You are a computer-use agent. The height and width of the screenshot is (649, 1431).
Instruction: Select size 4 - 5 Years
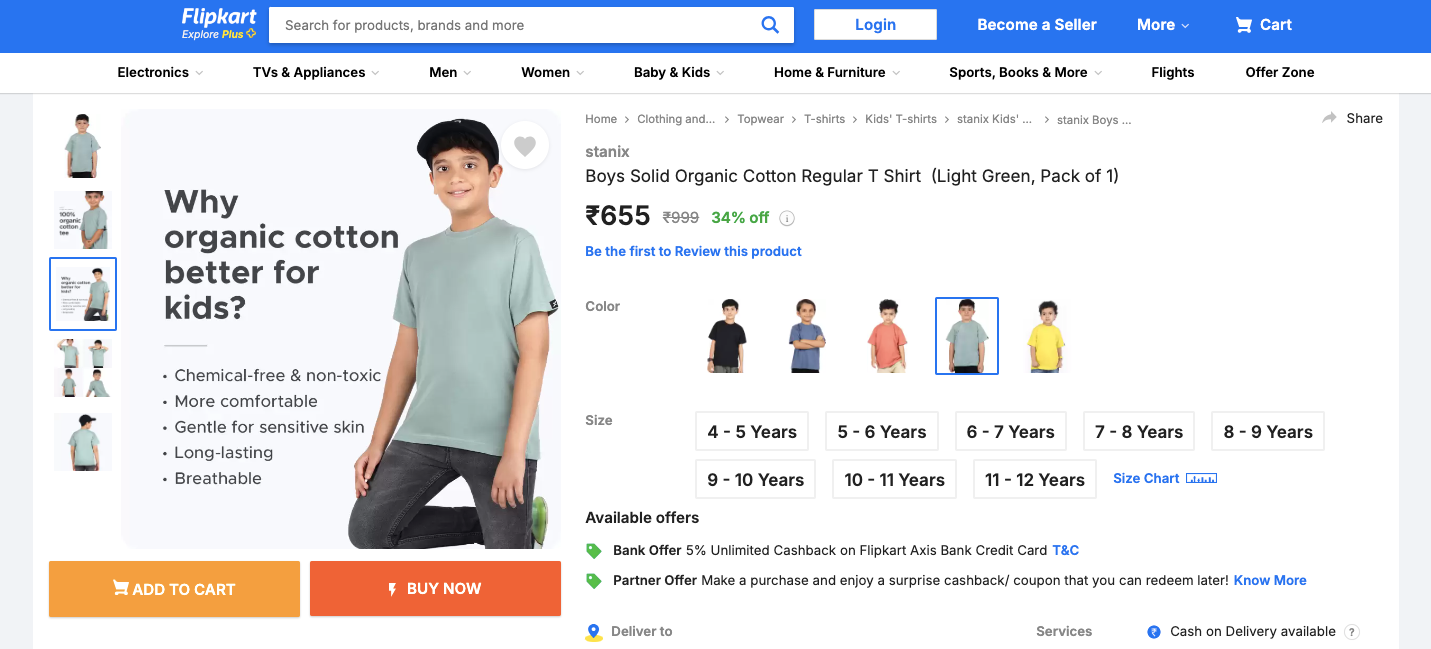(x=752, y=432)
